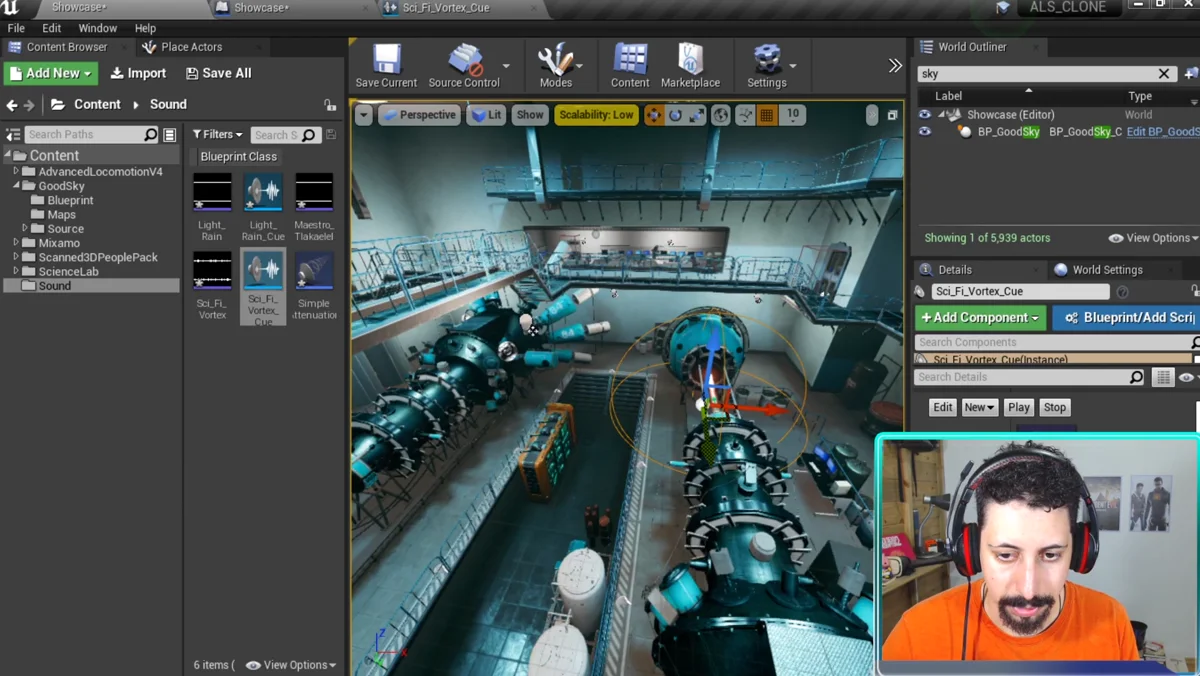Viewport: 1200px width, 676px height.
Task: Click the Edit BP_GoodSky link
Action: 1163,132
